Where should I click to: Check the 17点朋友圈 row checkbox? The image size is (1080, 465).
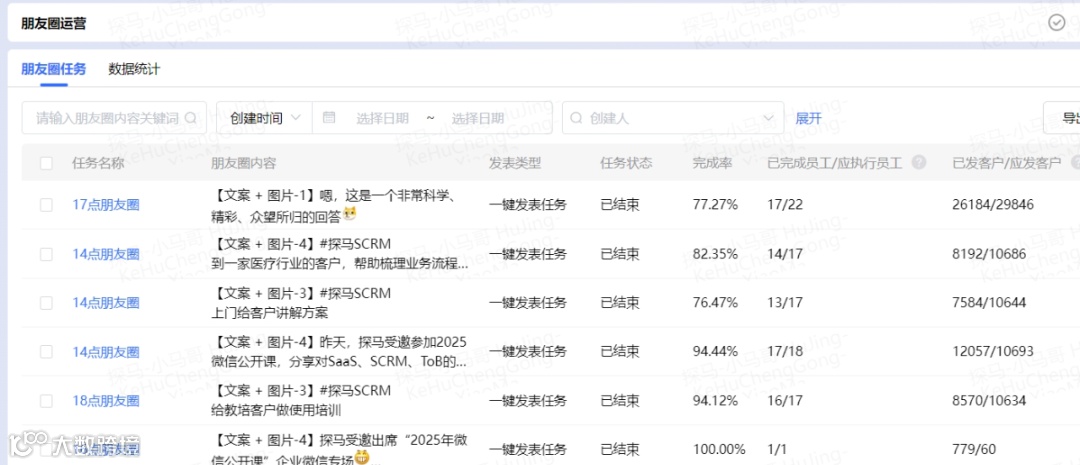point(46,205)
